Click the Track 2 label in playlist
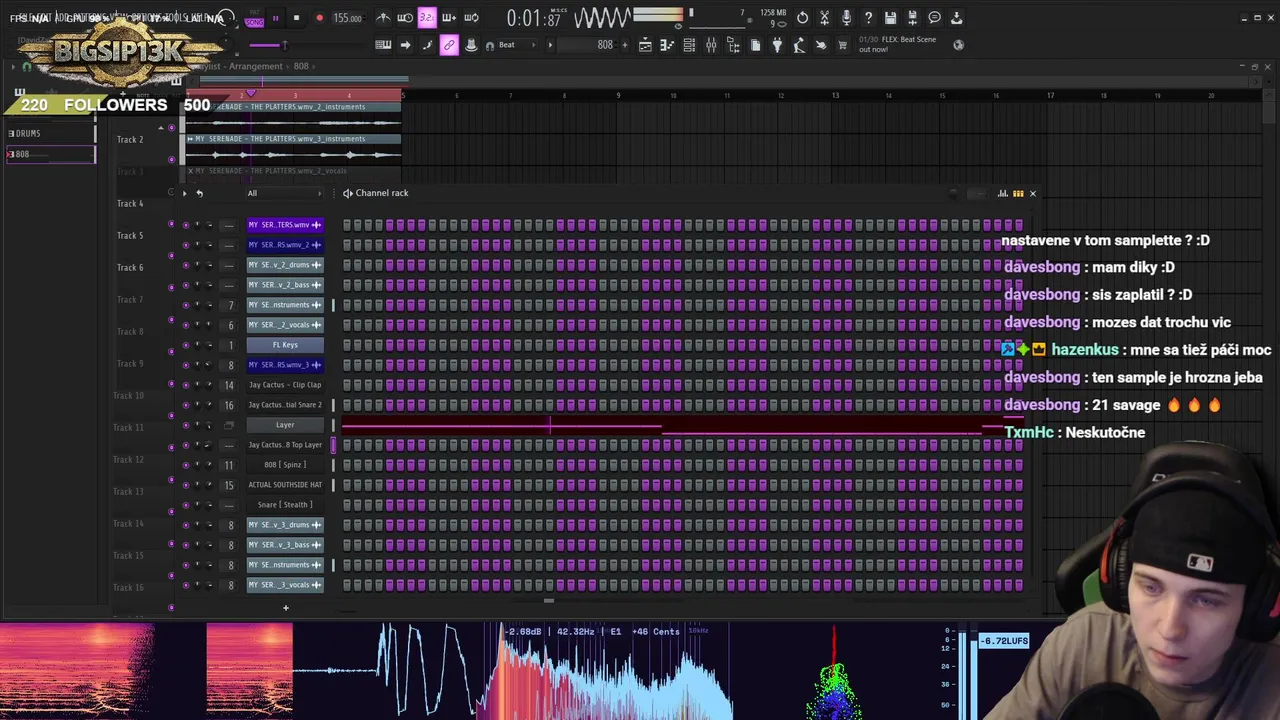1280x720 pixels. pos(130,140)
